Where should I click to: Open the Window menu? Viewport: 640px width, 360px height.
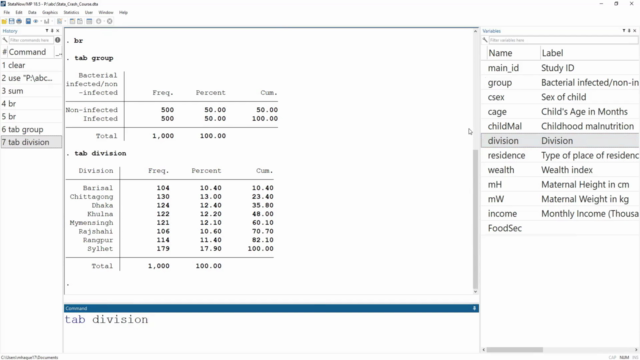[x=106, y=13]
